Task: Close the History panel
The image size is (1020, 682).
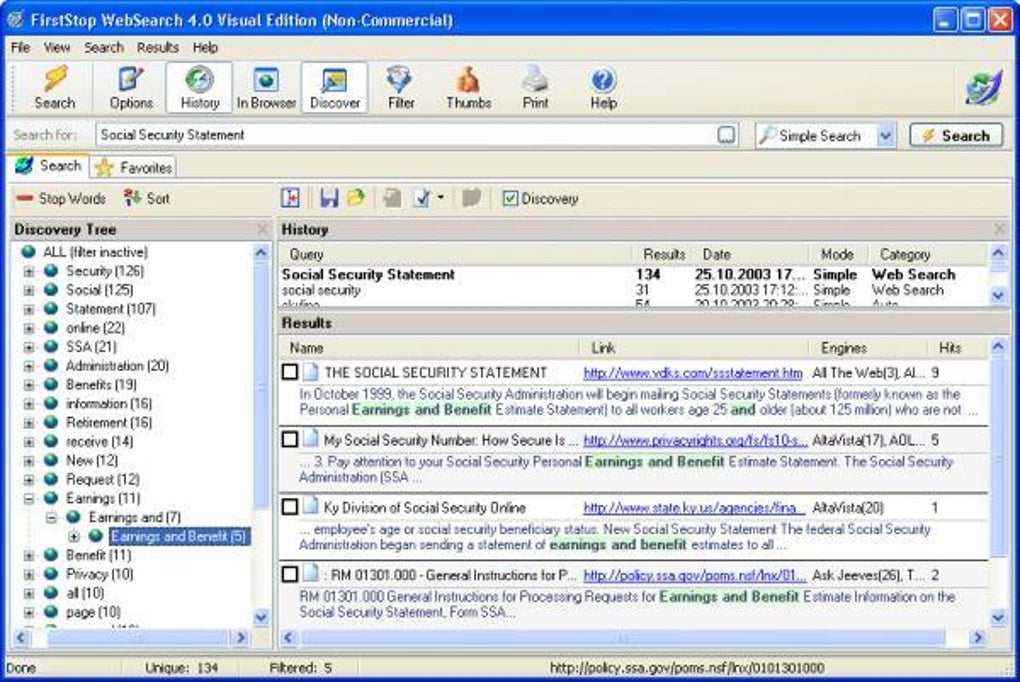Action: (x=1000, y=229)
